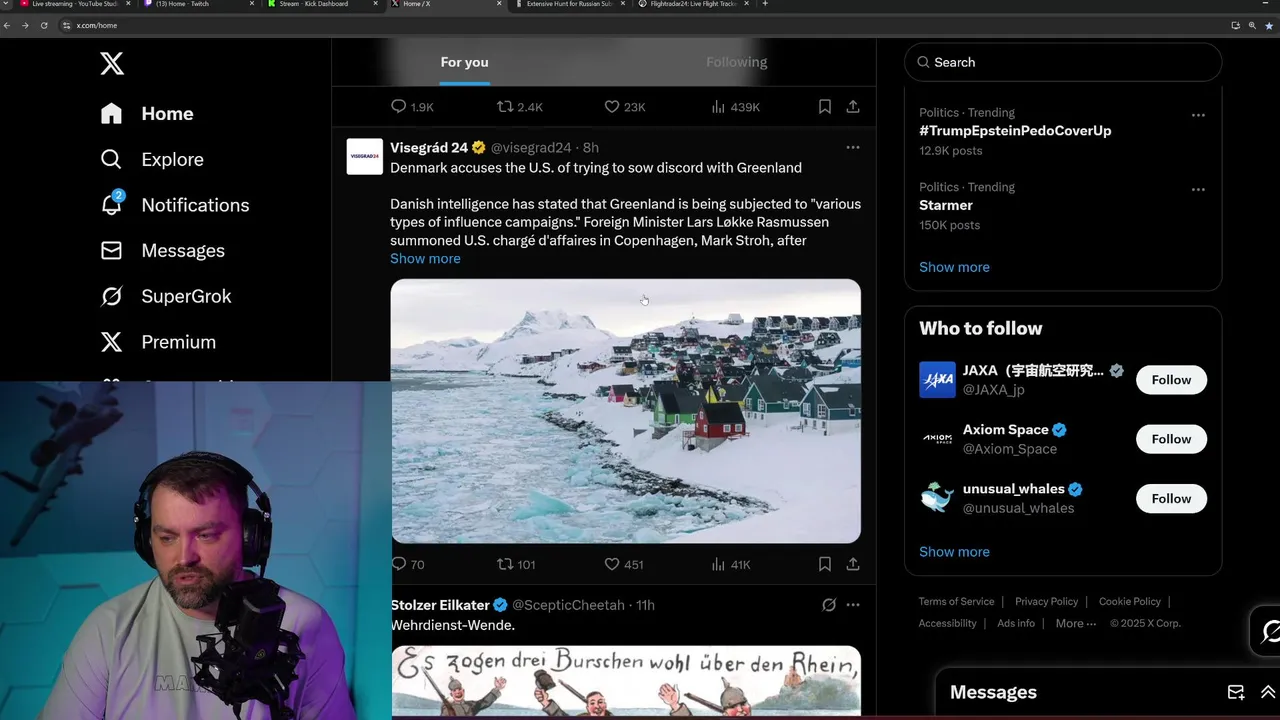Open the Privacy Policy link
Viewport: 1280px width, 720px height.
click(1046, 601)
